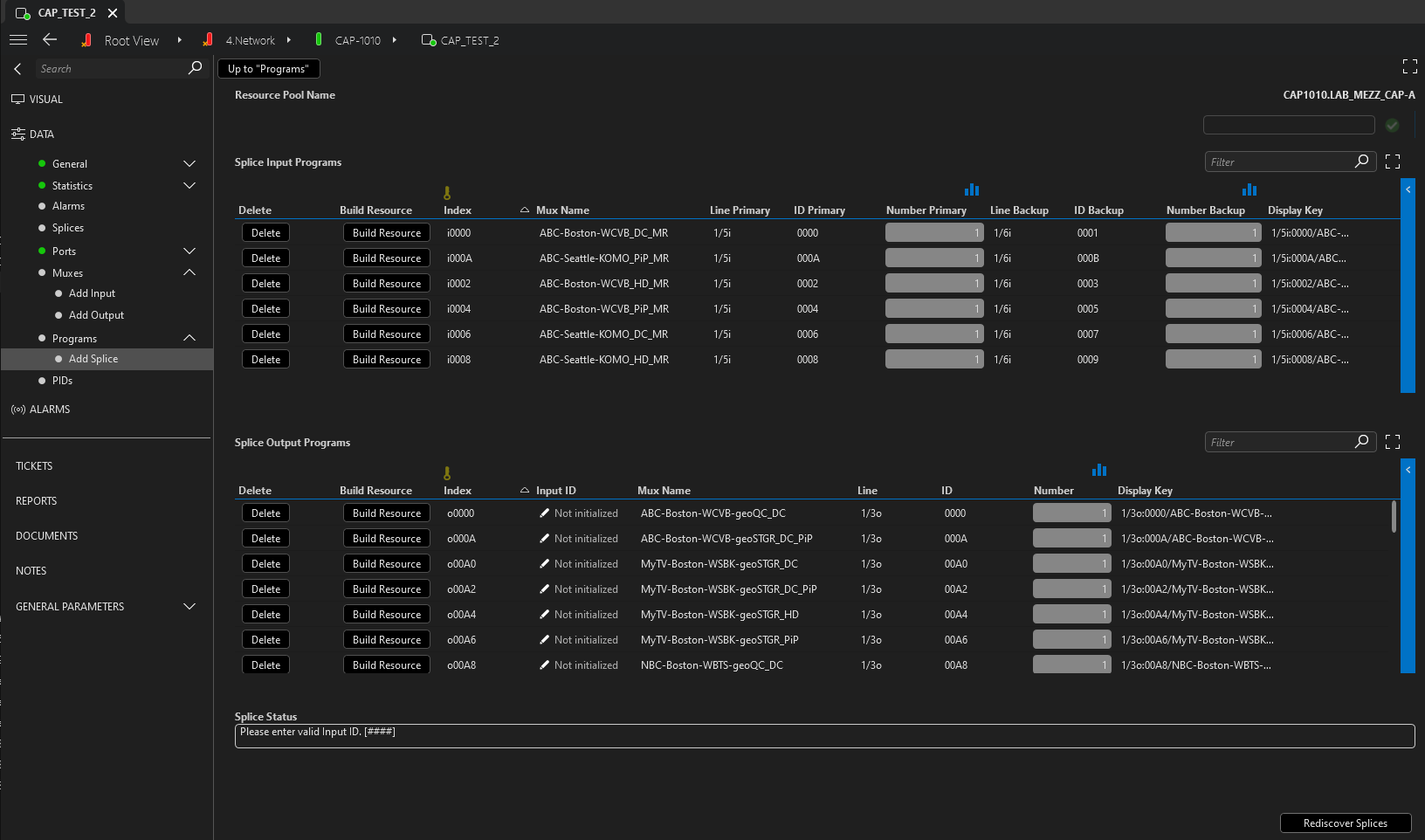Collapse the sidebar with left chevron
Screen dimensions: 1425x840
tap(17, 68)
